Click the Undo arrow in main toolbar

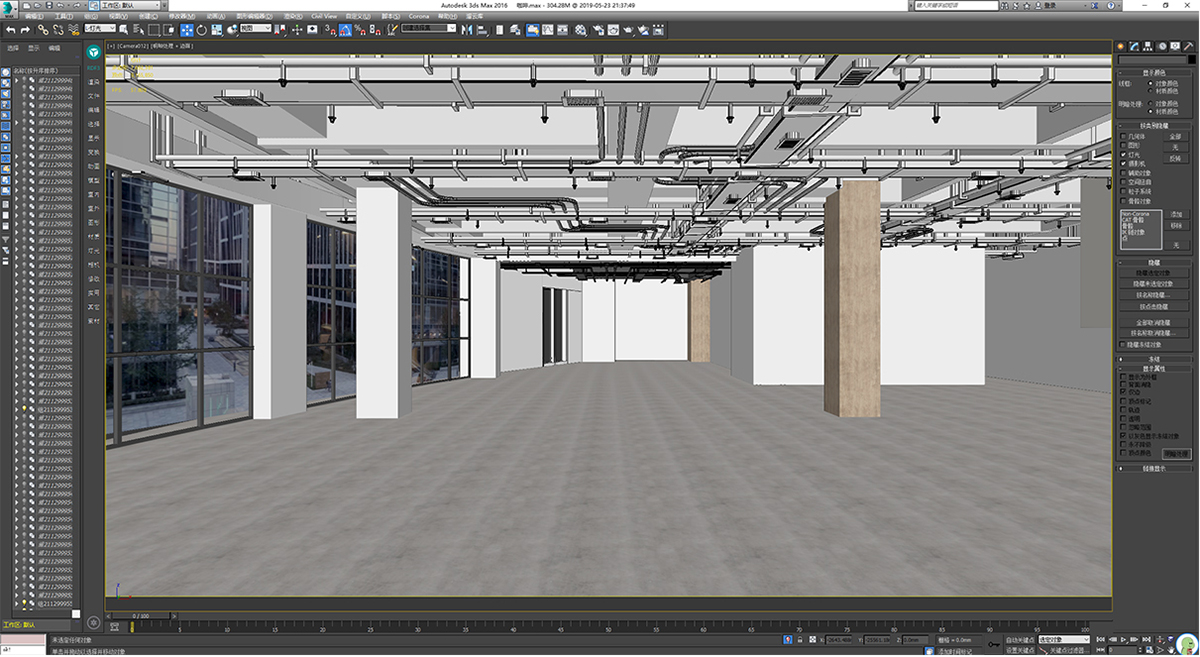tap(11, 30)
